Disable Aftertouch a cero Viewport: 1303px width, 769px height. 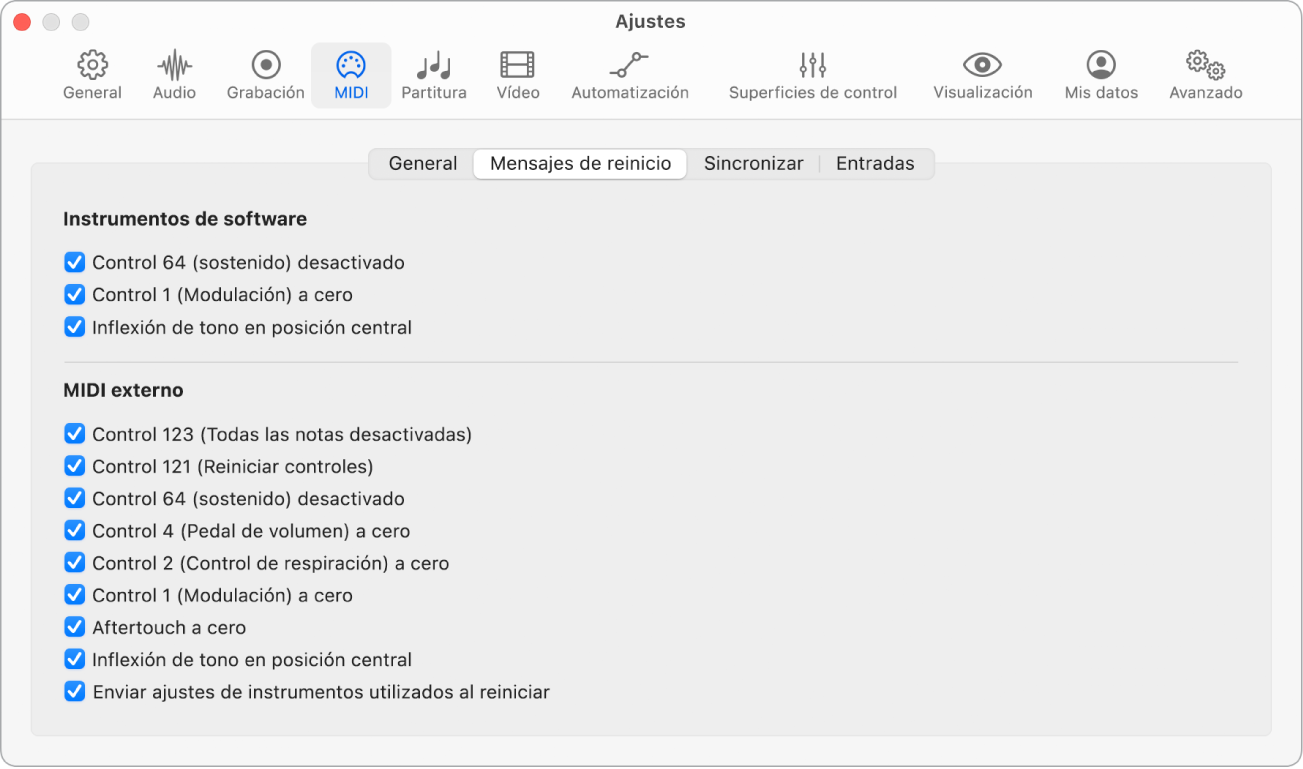(x=74, y=627)
